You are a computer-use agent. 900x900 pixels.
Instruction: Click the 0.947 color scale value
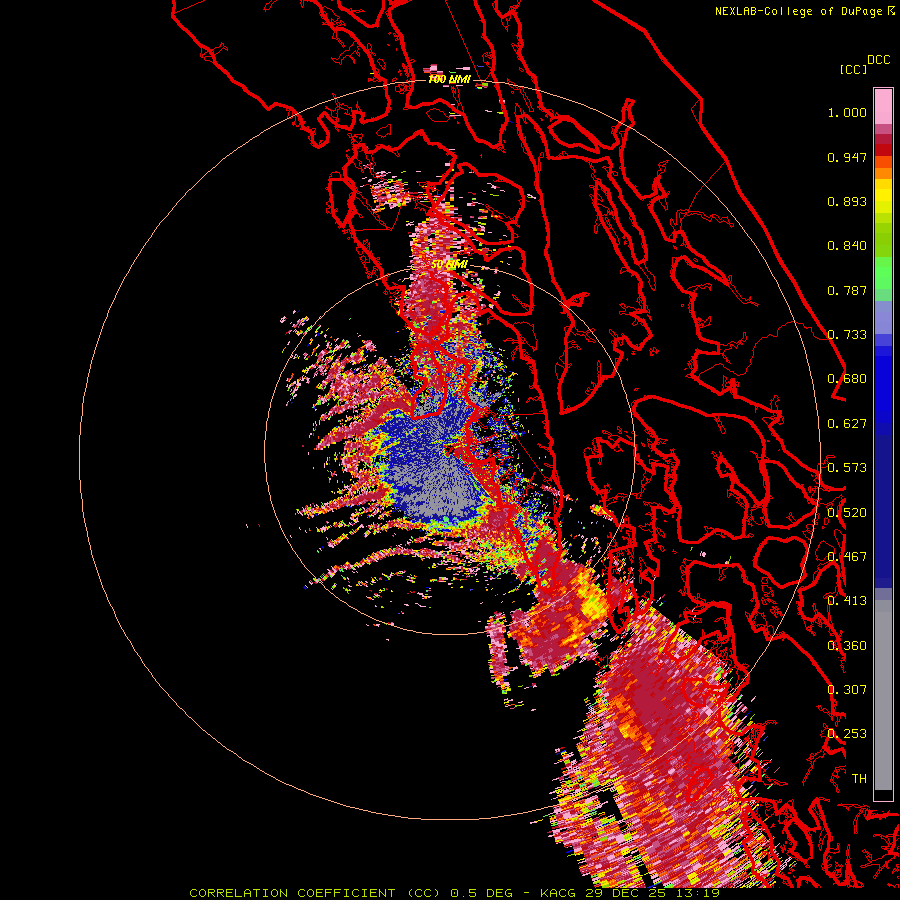coord(847,157)
